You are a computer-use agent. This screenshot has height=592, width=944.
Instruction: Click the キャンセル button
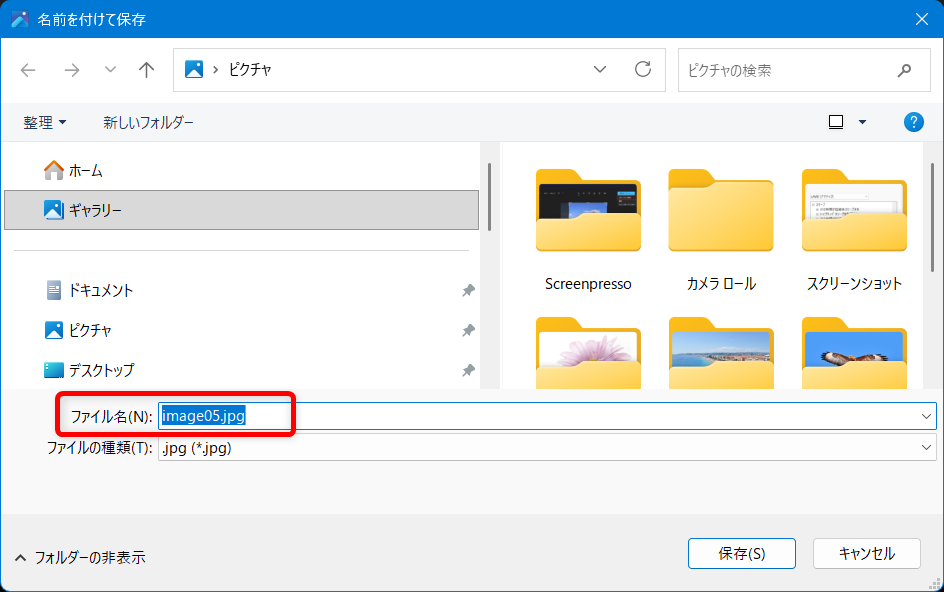point(866,553)
